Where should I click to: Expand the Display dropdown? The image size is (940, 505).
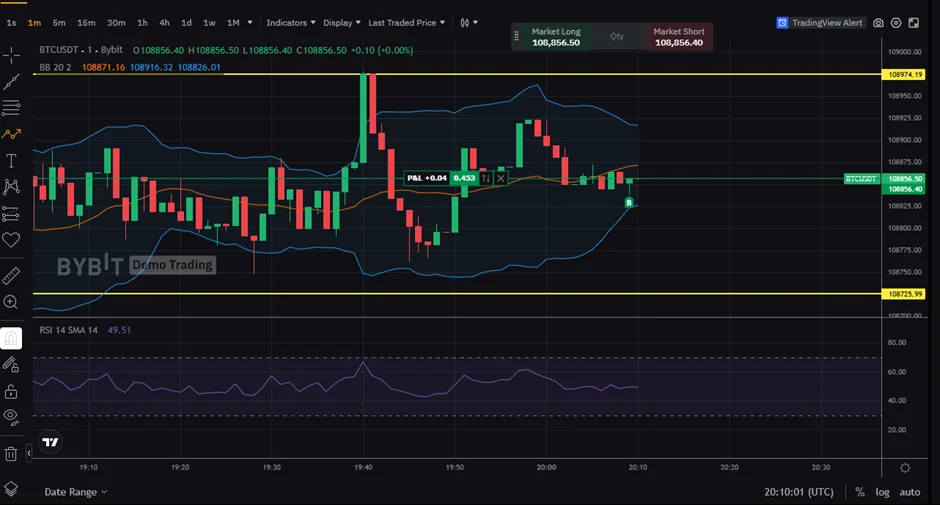click(342, 23)
